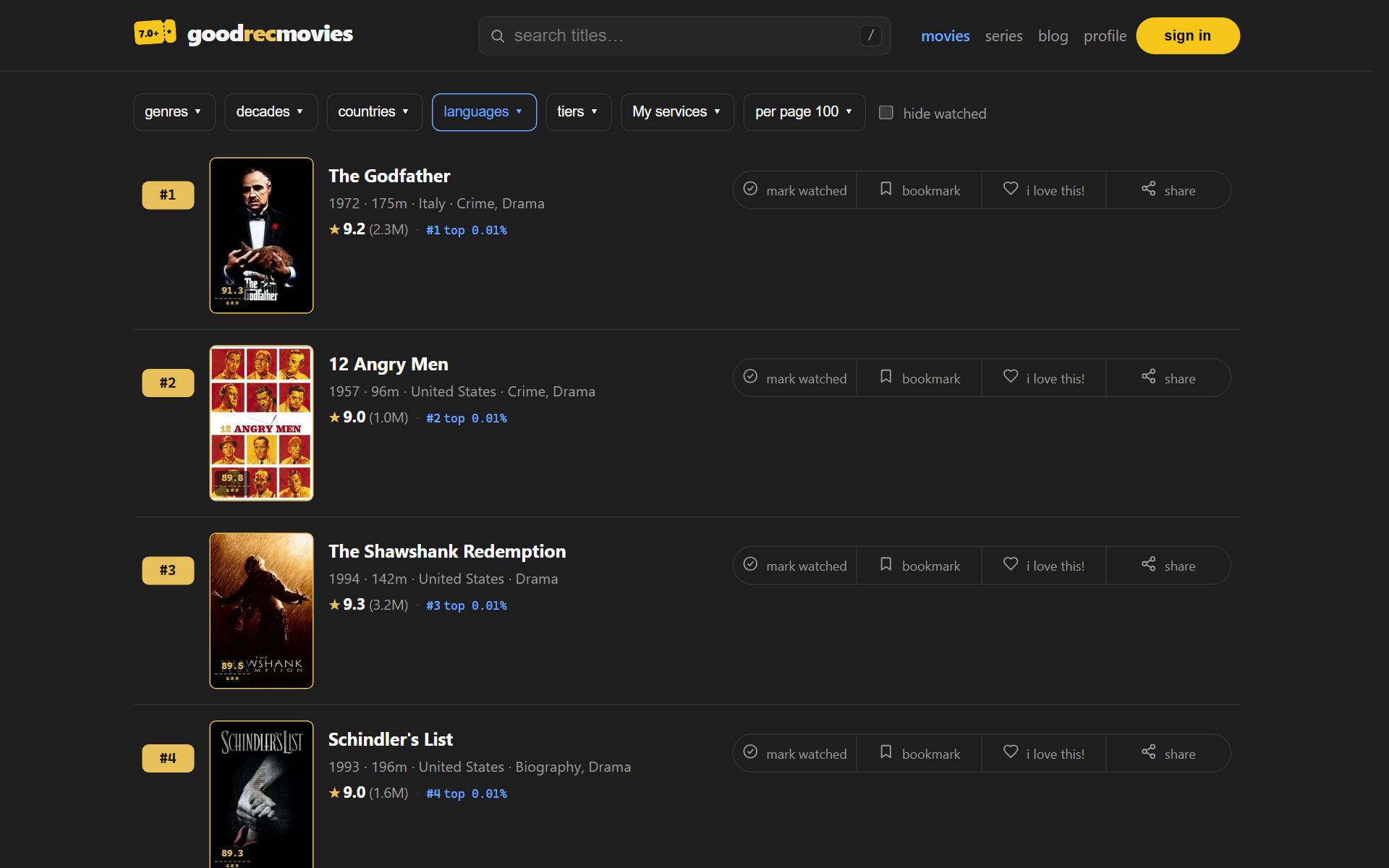Mark 12 Angry Men as watched
Image resolution: width=1389 pixels, height=868 pixels.
(x=795, y=378)
